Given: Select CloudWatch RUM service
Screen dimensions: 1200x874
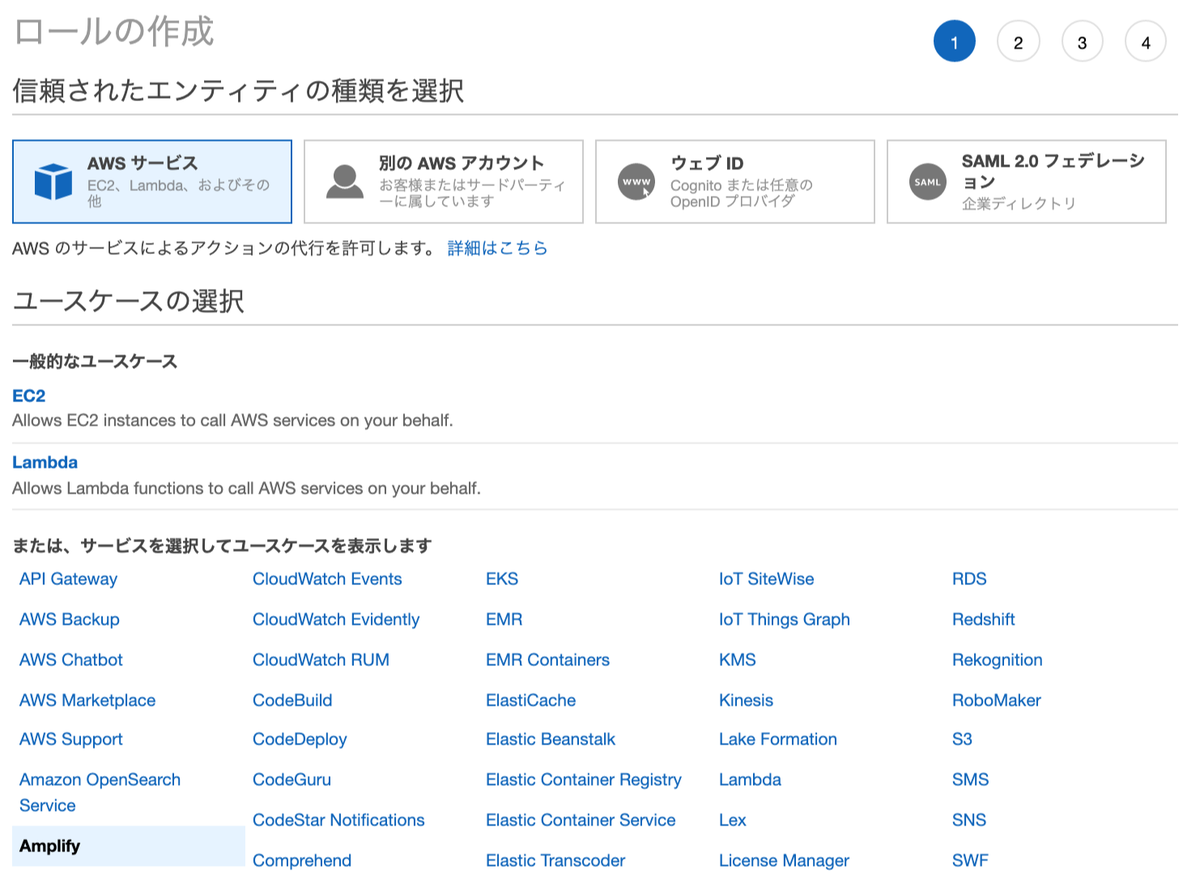Looking at the screenshot, I should tap(321, 660).
